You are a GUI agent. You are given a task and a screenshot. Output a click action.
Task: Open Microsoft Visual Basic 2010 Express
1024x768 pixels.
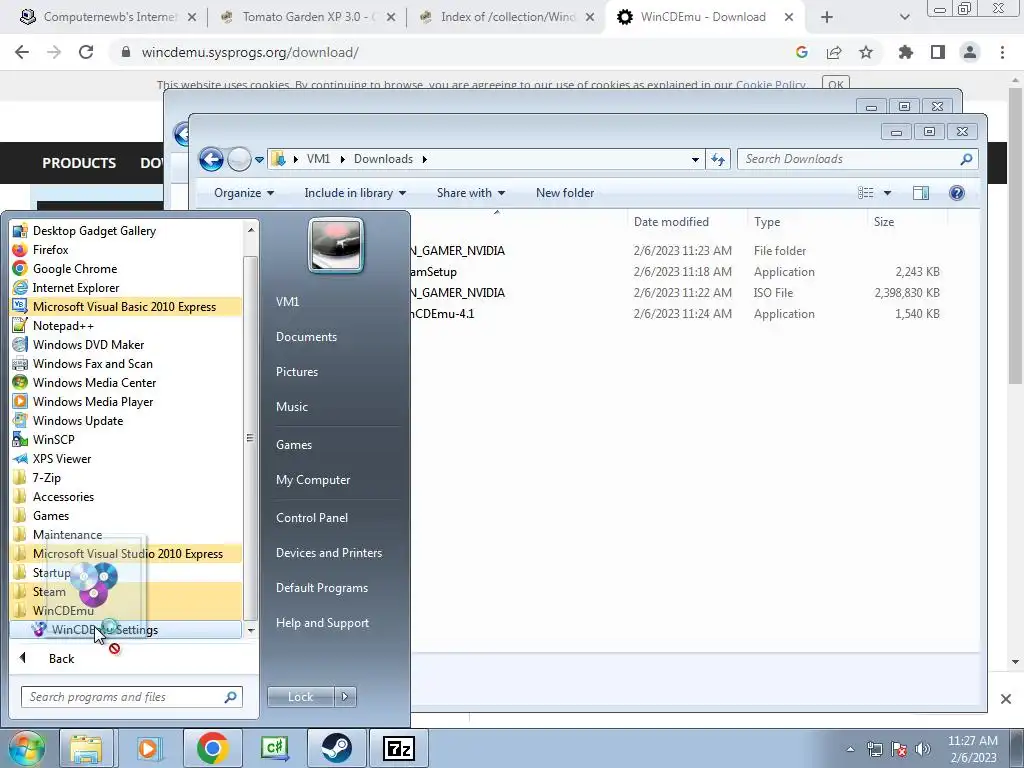click(124, 306)
